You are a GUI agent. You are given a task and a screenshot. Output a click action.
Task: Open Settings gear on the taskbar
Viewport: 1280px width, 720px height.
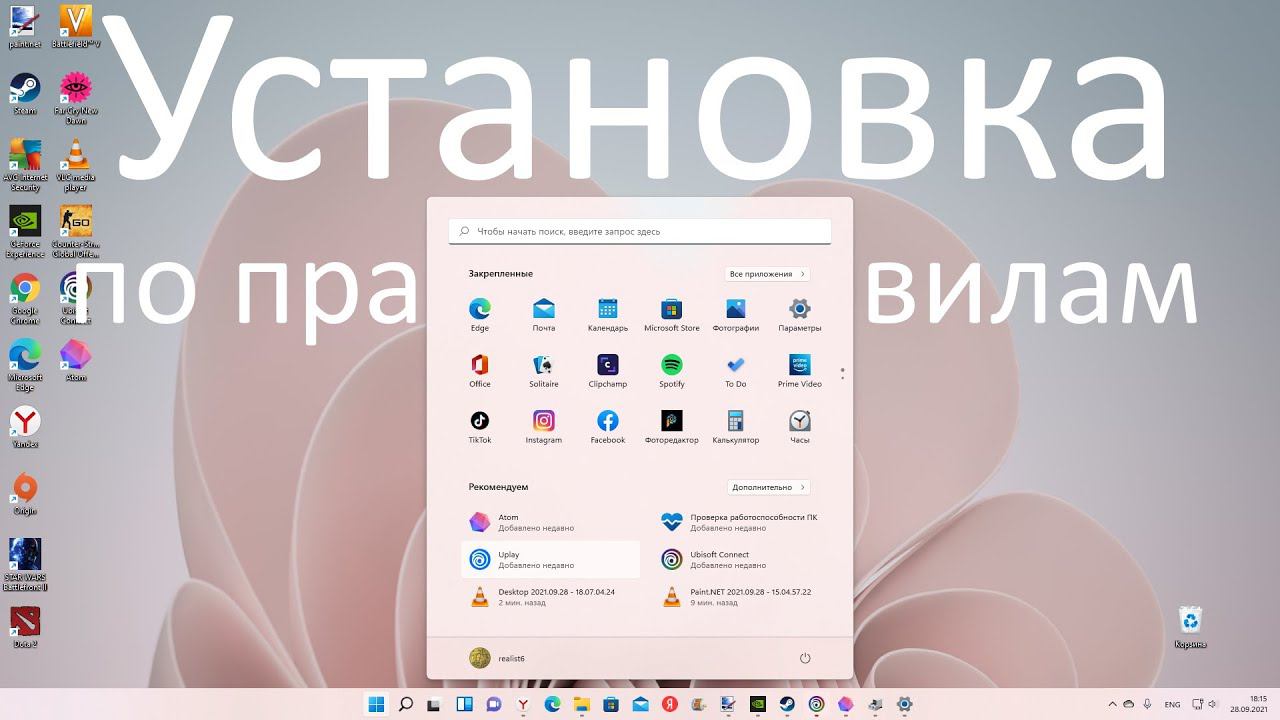(x=905, y=704)
